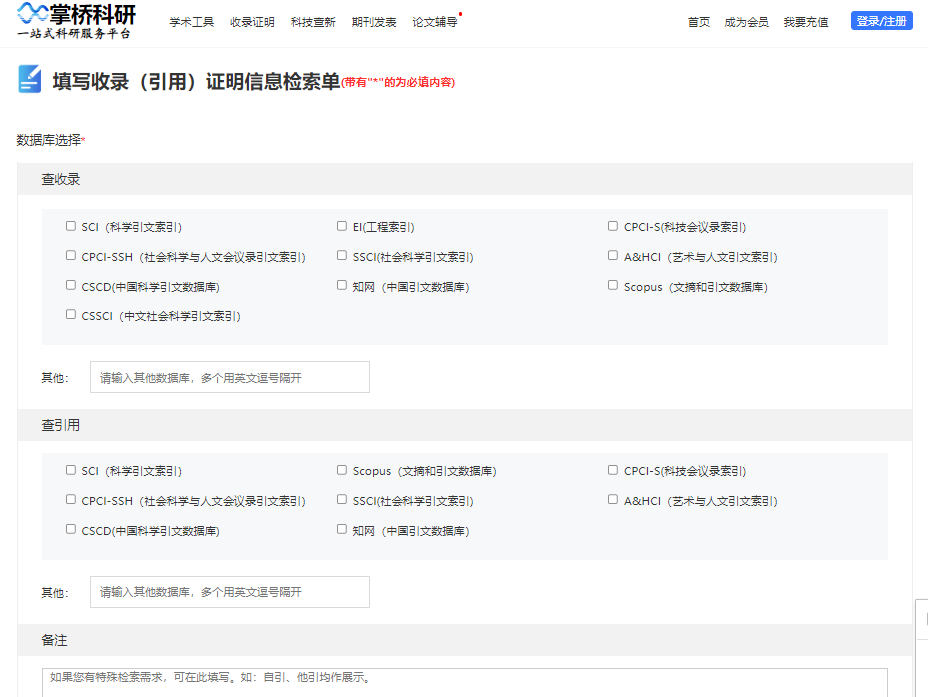Check CSSCI(中文社会科学引文索引) checkbox

[x=71, y=314]
